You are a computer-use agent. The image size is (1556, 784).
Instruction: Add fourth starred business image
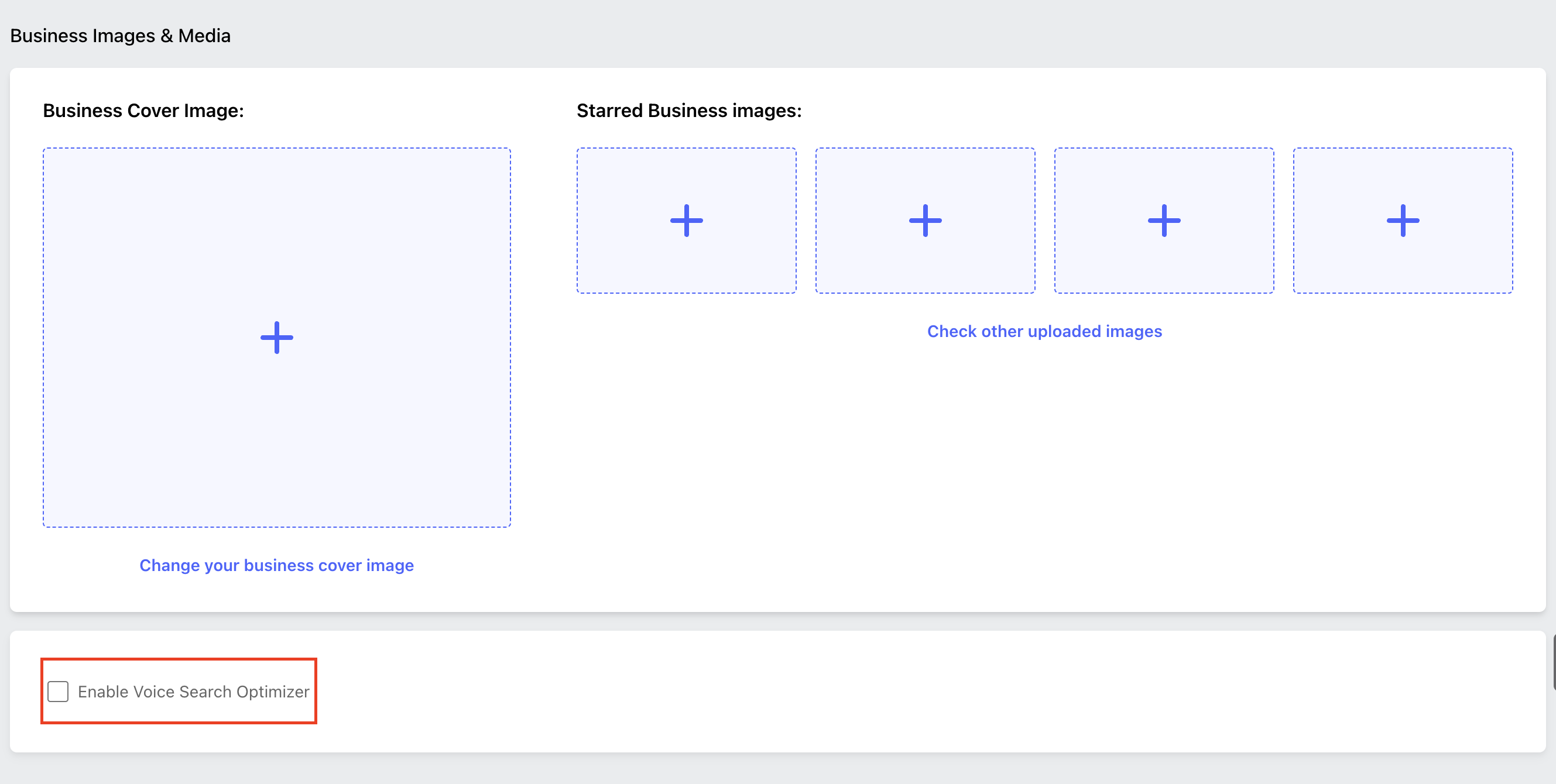(1403, 221)
